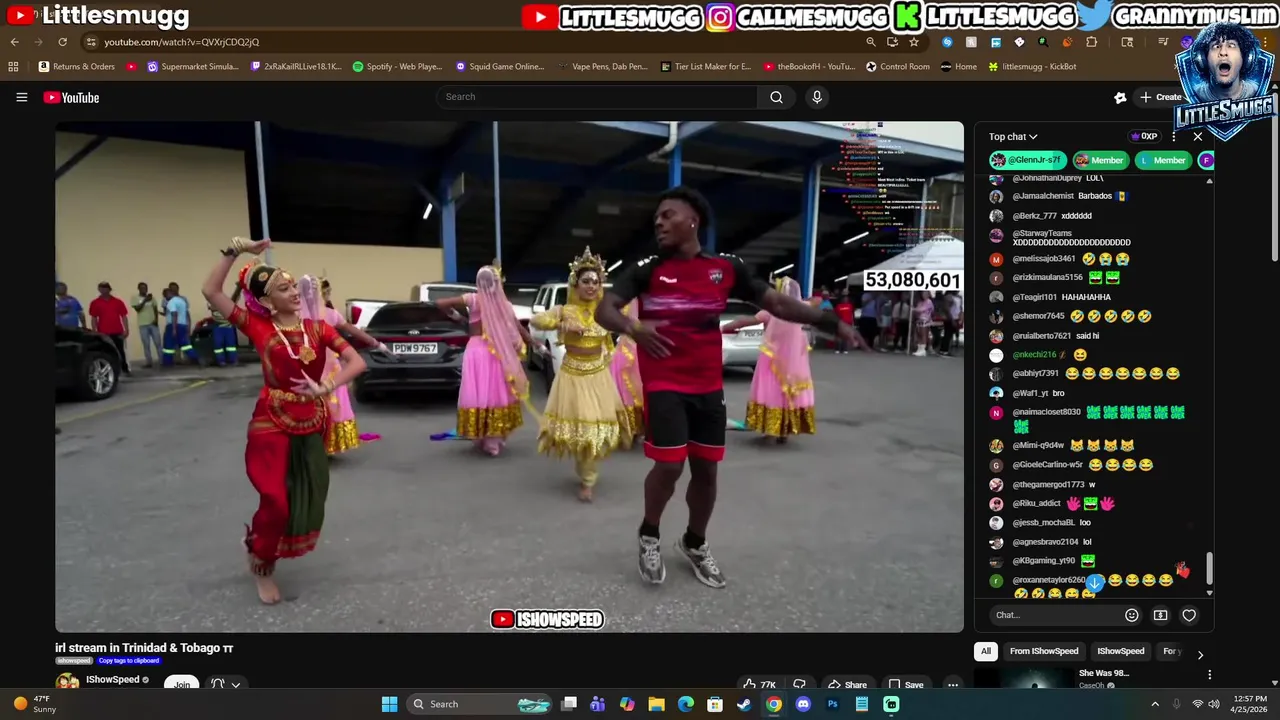1280x720 pixels.
Task: Dislike the video with thumbs down
Action: 799,685
